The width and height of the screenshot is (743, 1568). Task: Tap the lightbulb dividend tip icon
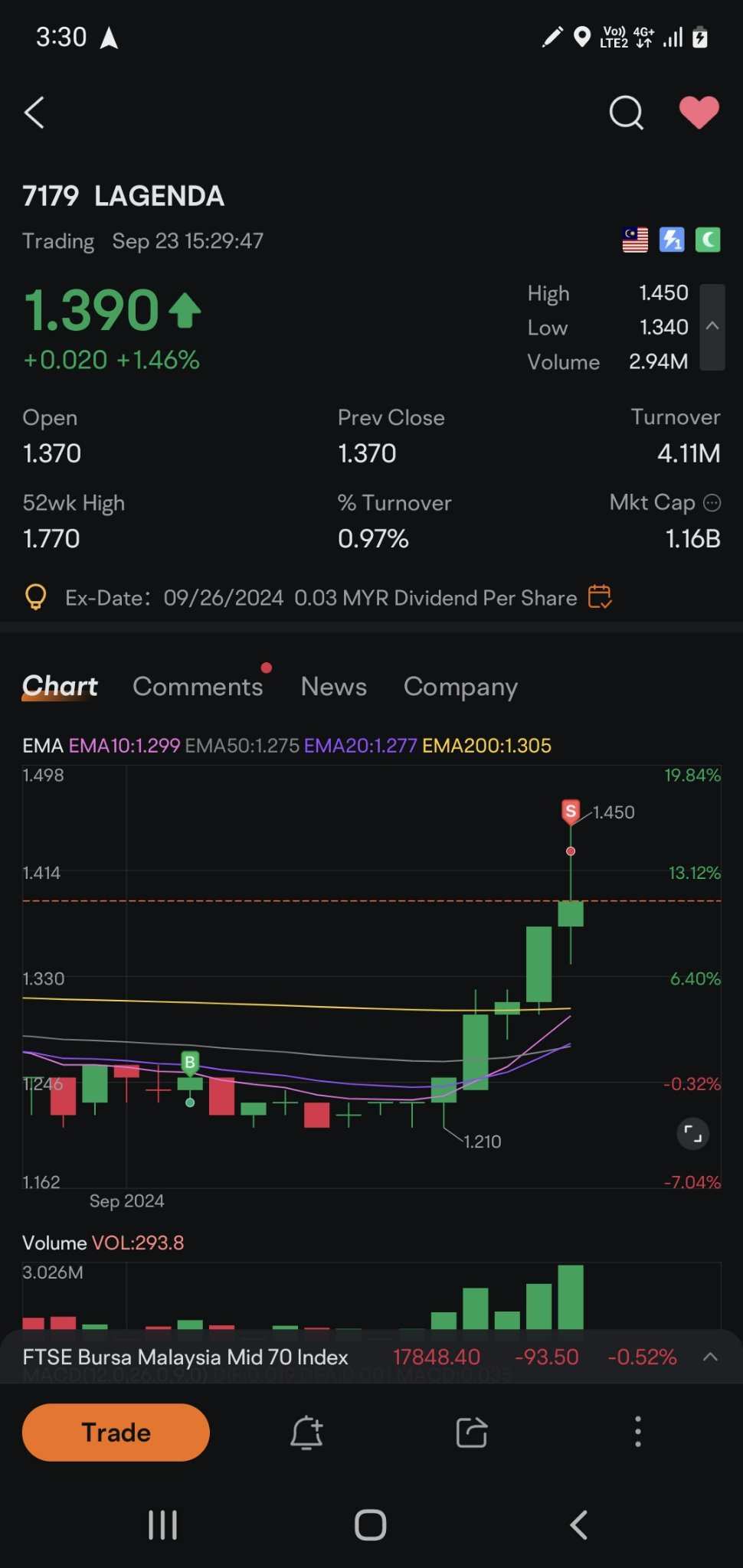36,597
